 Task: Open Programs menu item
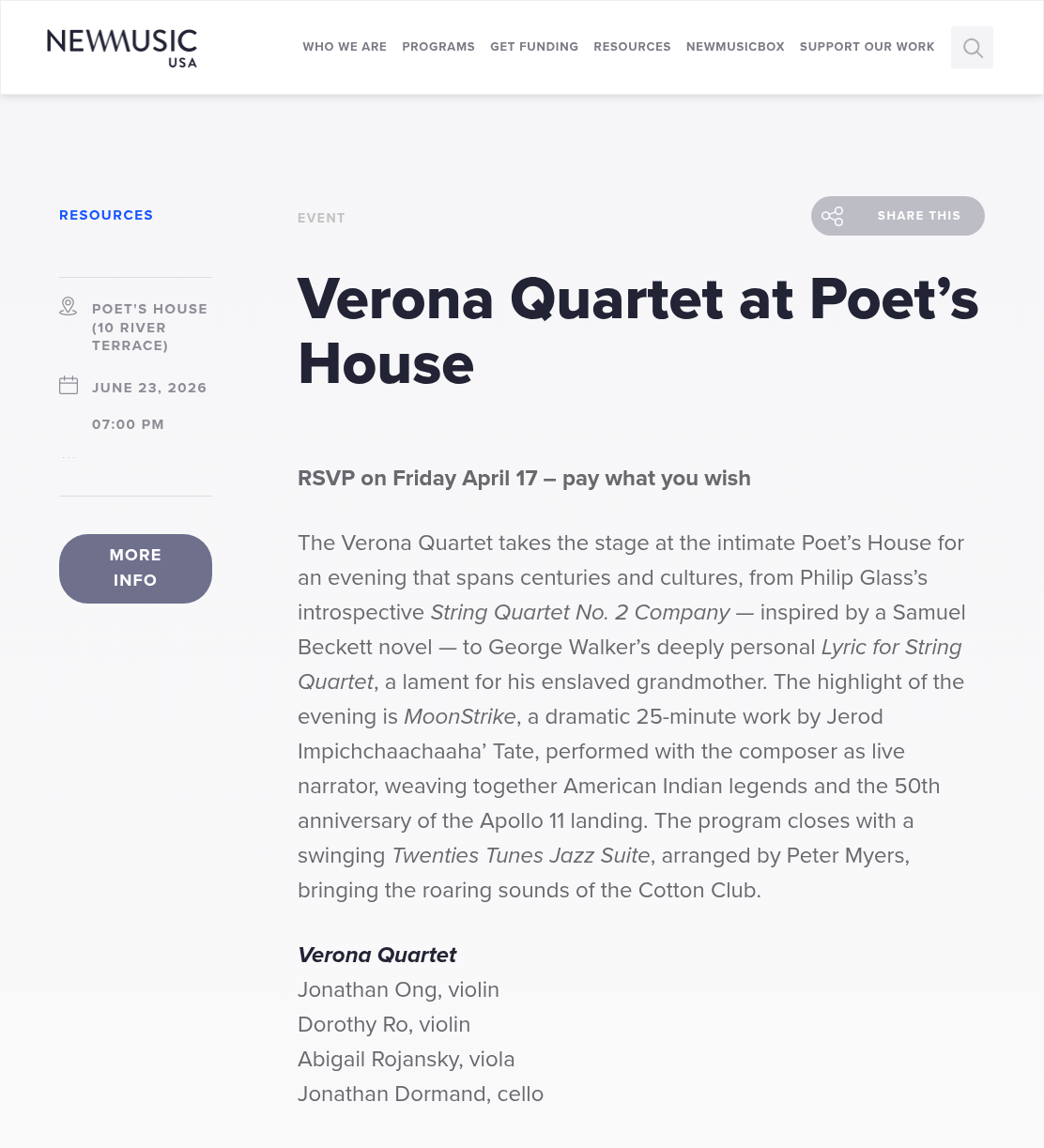point(438,47)
